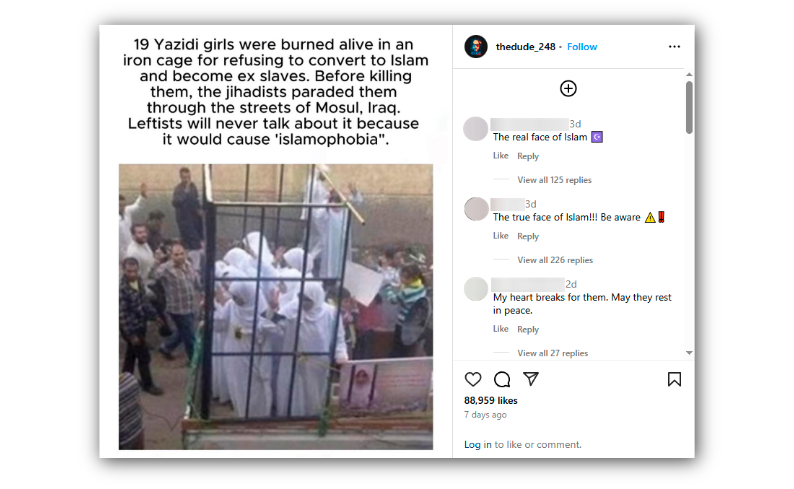The height and width of the screenshot is (489, 794).
Task: Like the 'real face of Islam' comment
Action: (x=500, y=156)
